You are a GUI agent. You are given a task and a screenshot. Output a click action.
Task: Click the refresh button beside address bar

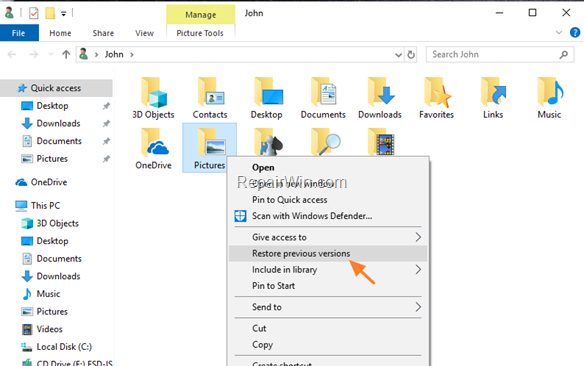pos(411,55)
